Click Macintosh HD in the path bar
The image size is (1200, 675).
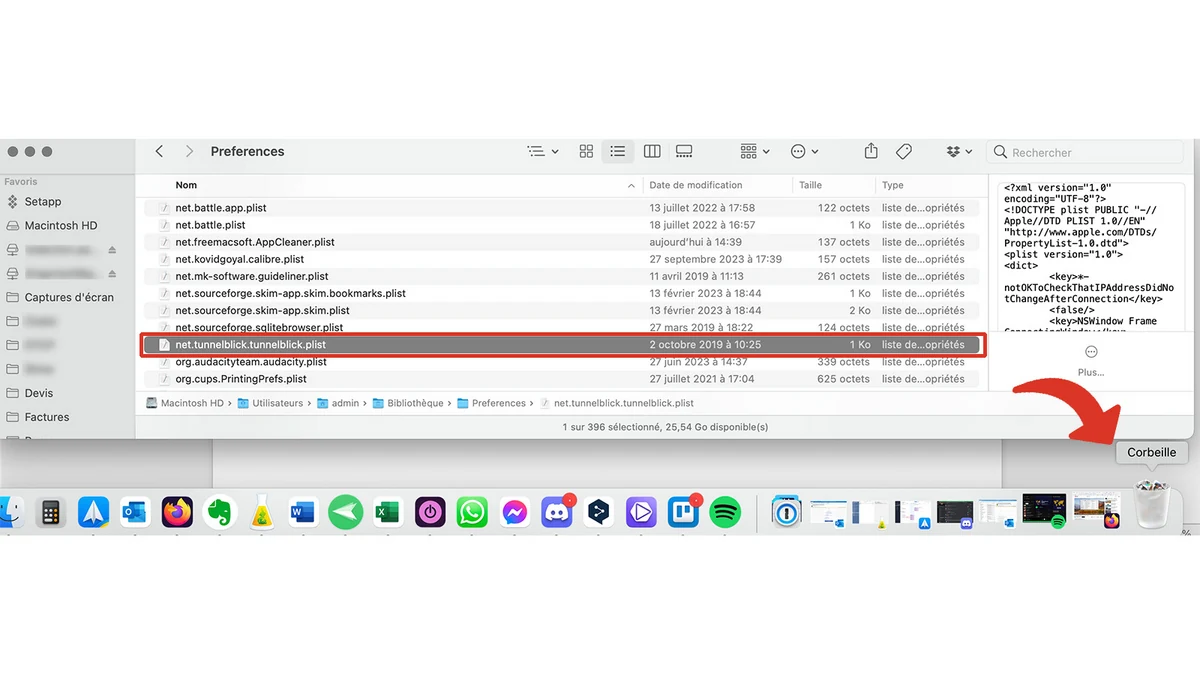[x=185, y=403]
